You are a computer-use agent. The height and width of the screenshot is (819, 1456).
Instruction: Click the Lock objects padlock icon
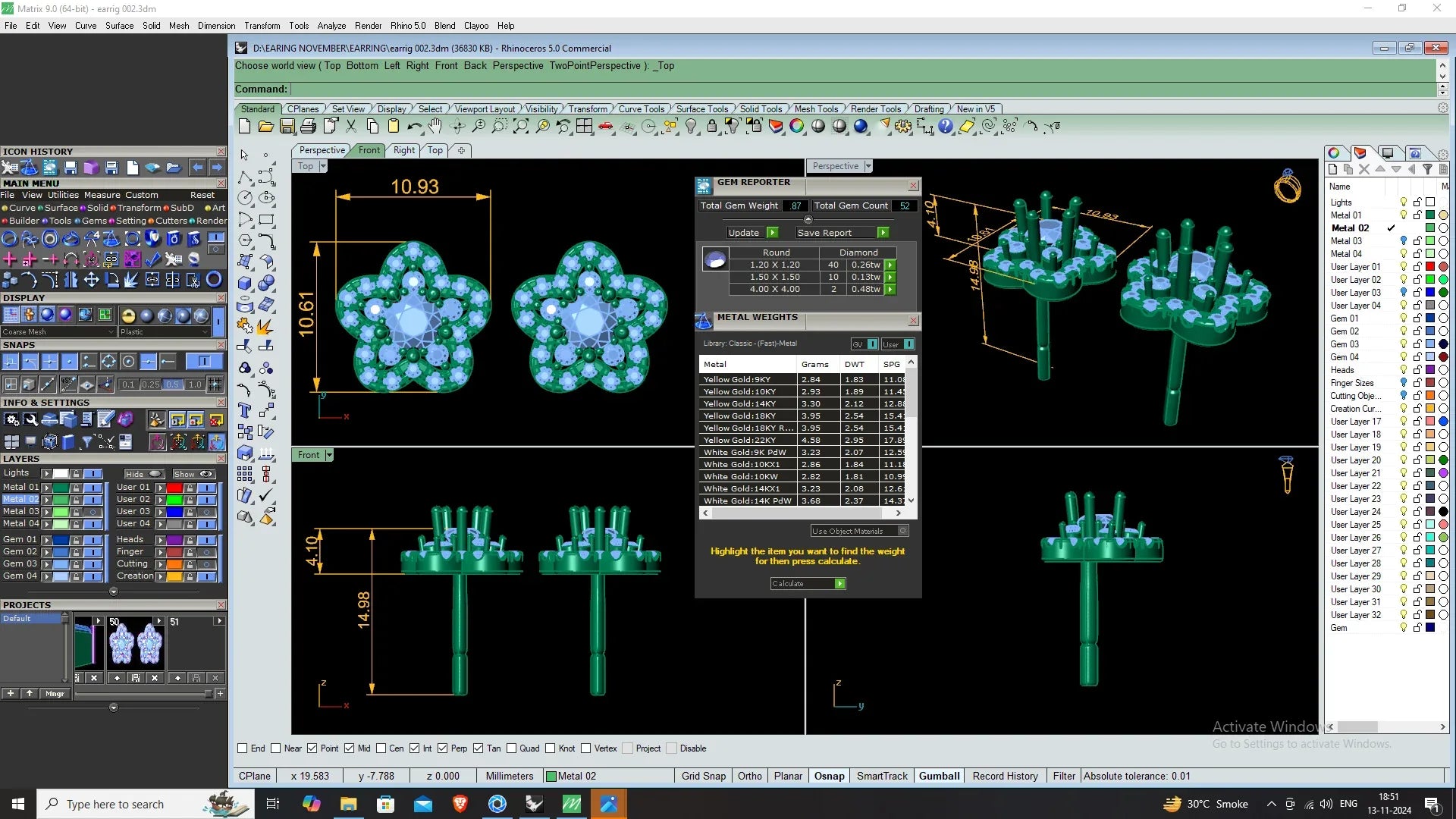(711, 127)
